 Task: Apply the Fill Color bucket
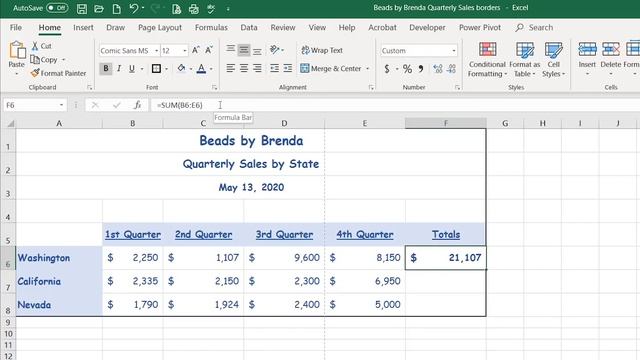point(181,68)
